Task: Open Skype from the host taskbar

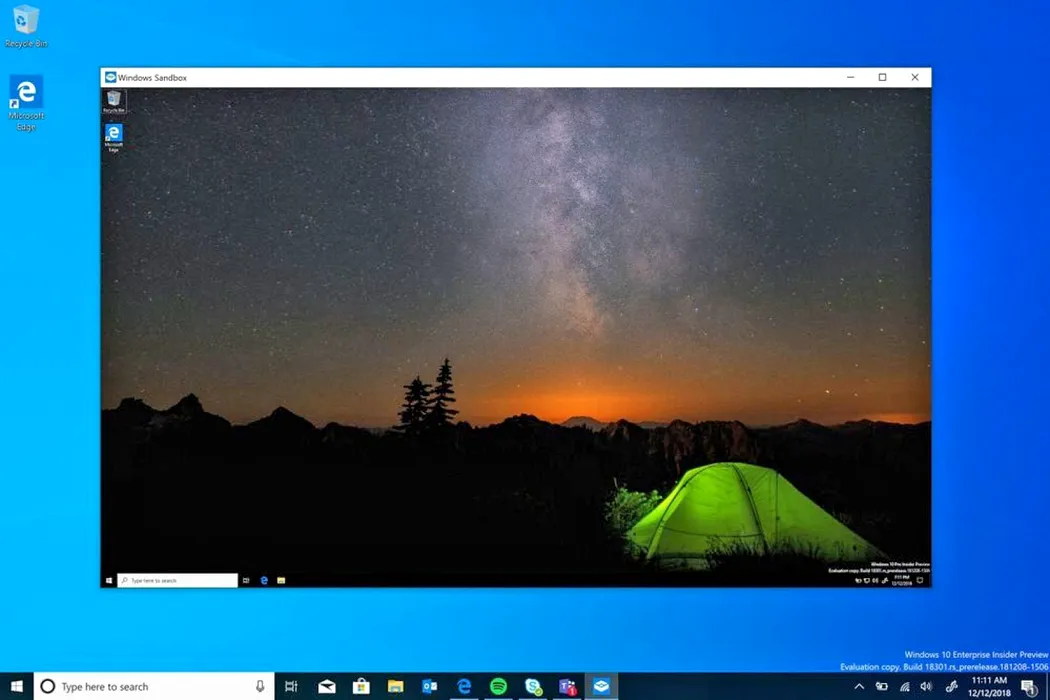Action: pos(533,686)
